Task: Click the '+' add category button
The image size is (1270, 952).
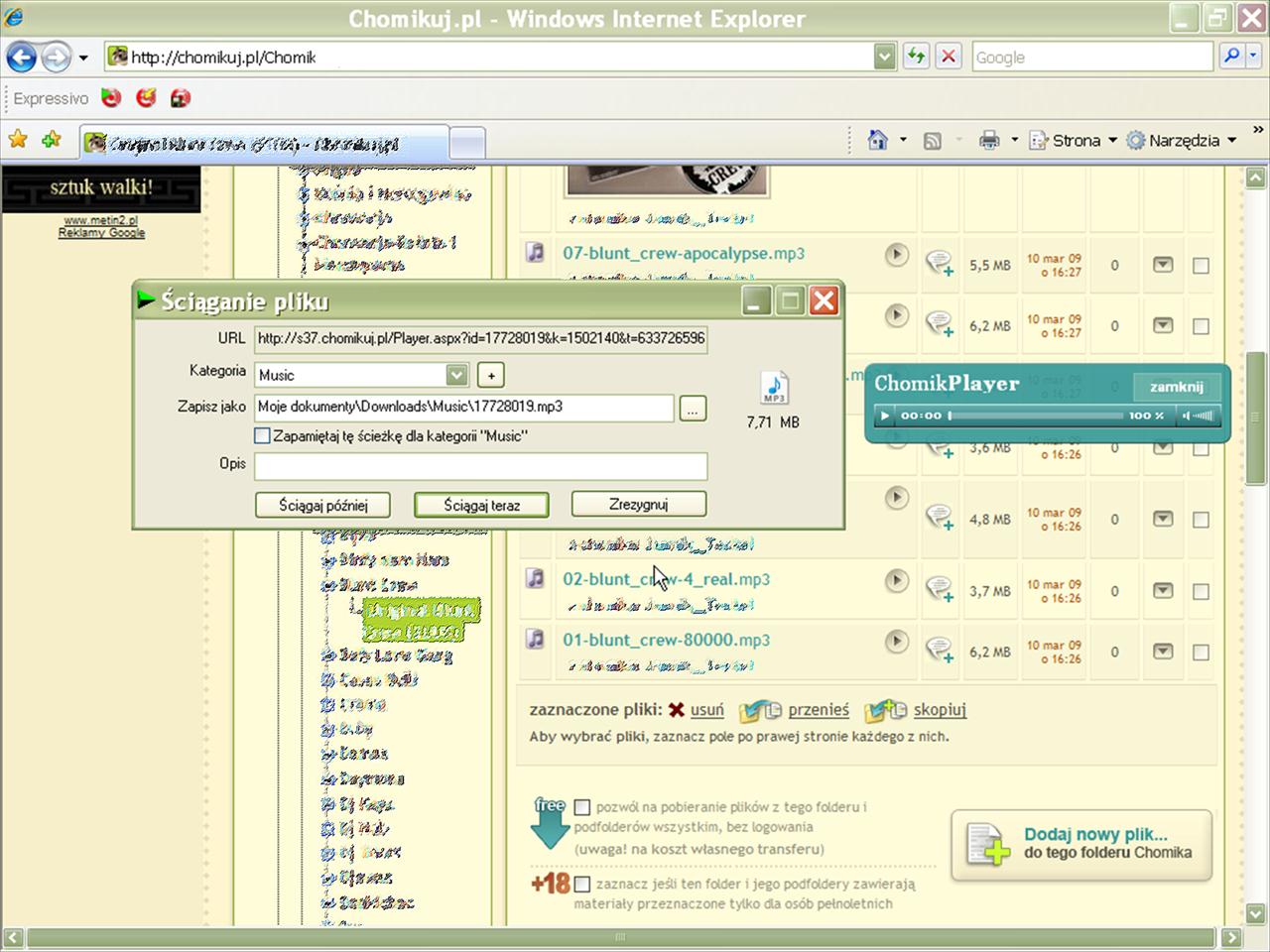Action: [x=491, y=375]
